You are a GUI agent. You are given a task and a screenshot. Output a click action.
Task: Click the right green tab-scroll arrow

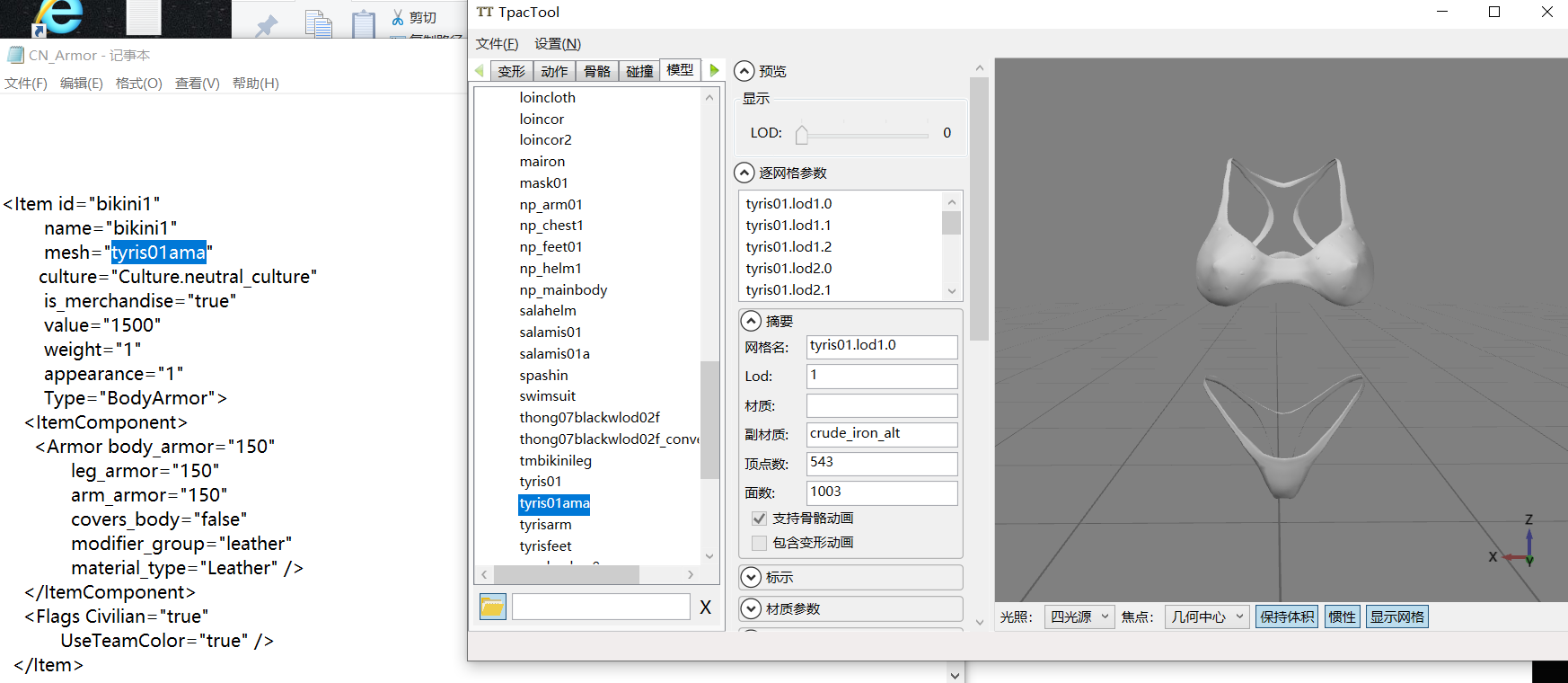point(715,70)
